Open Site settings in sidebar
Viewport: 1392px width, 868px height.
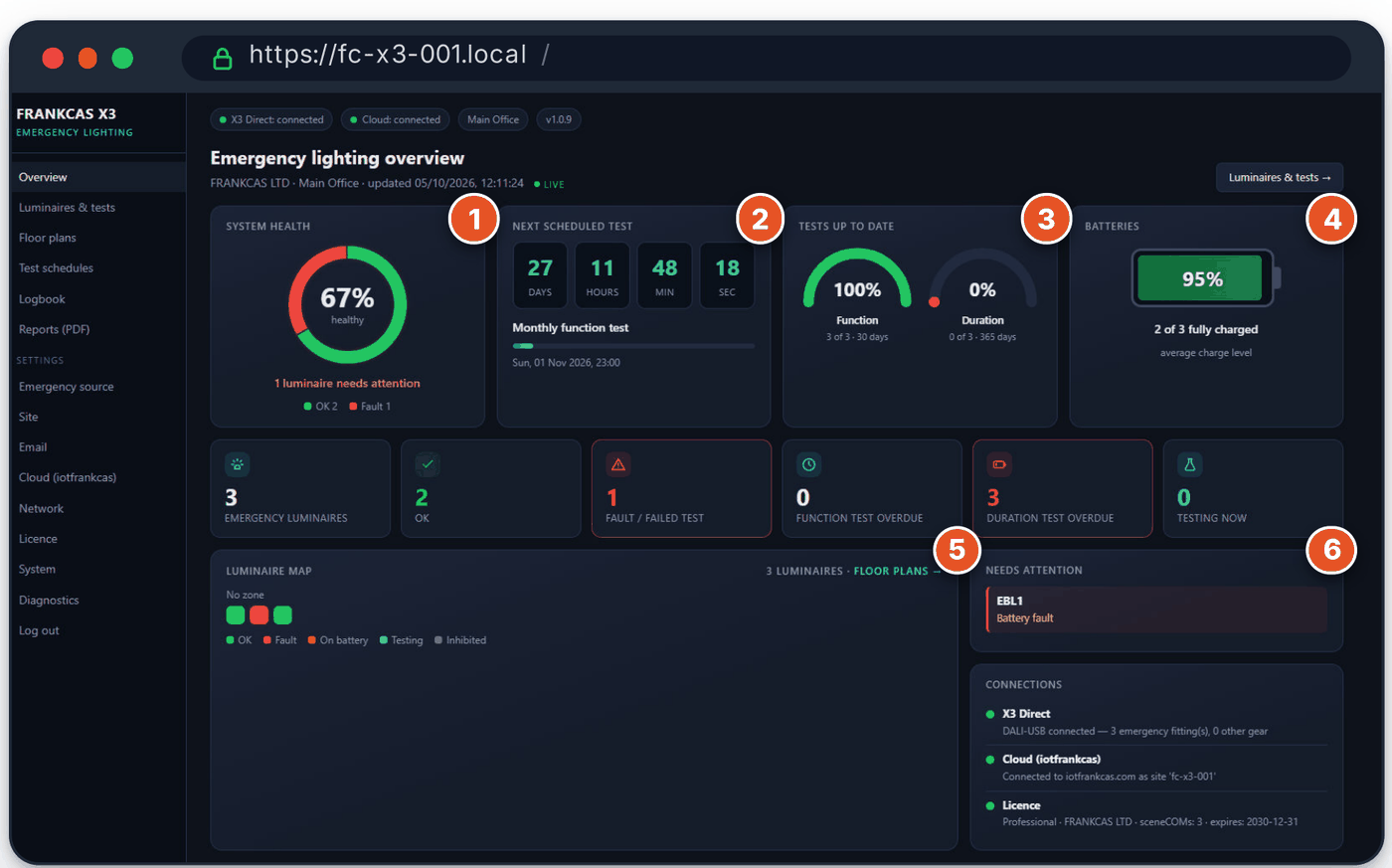click(98, 417)
